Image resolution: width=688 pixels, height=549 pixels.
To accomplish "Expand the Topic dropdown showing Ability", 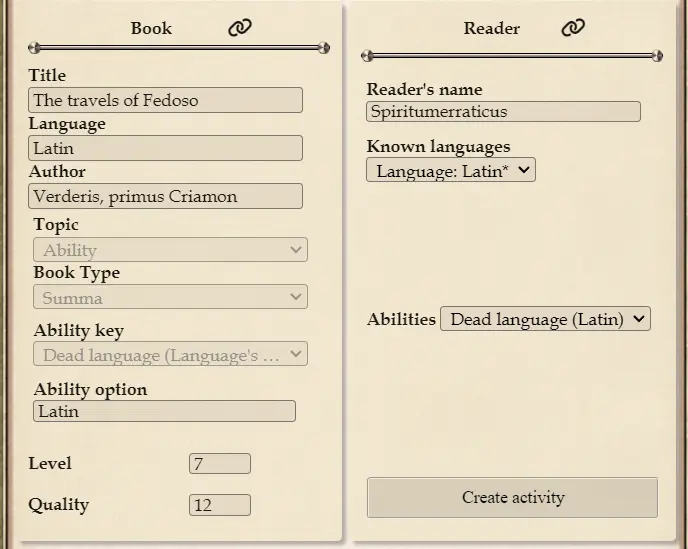I will (170, 250).
